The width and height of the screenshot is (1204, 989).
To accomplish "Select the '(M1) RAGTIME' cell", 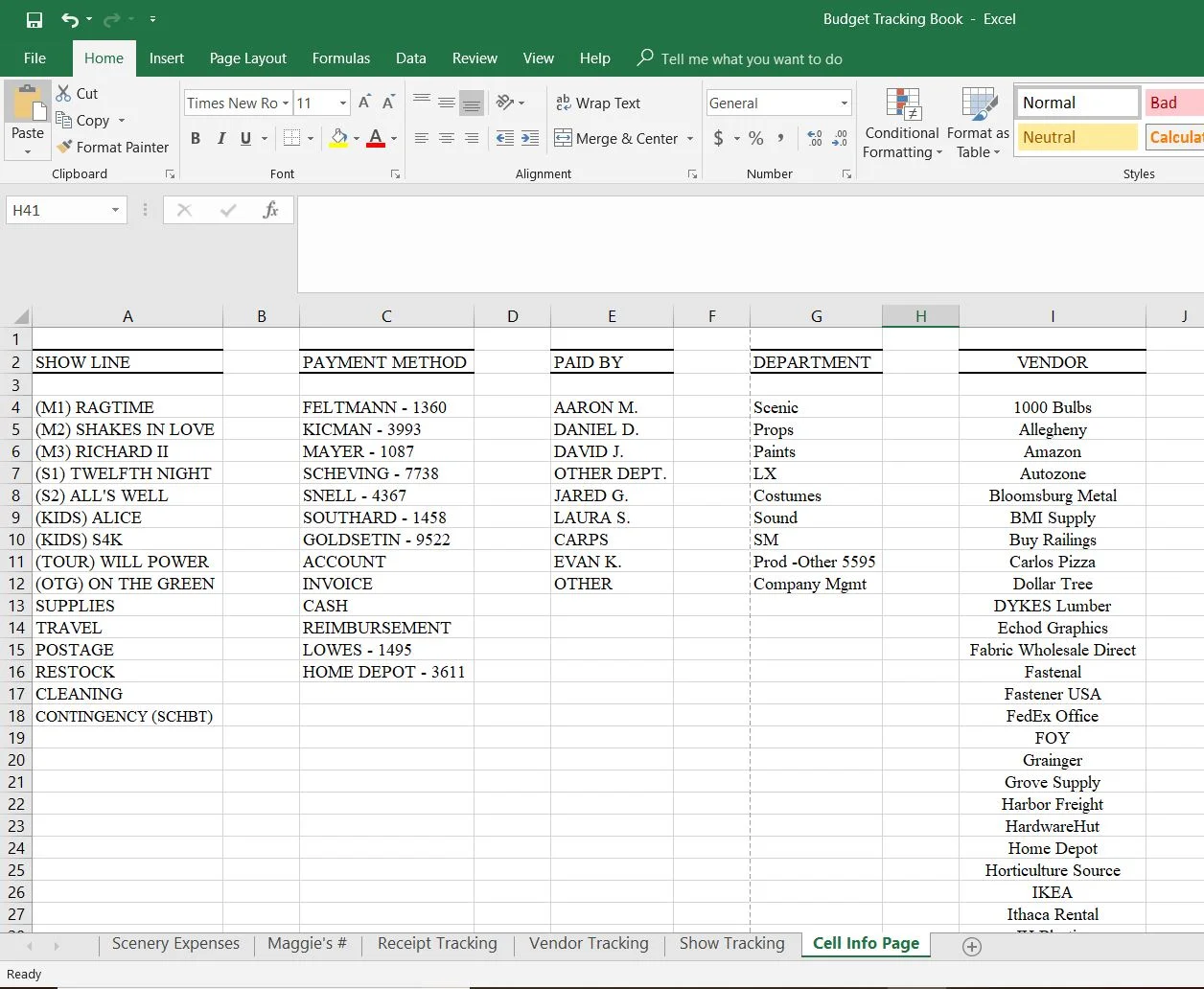I will click(127, 407).
